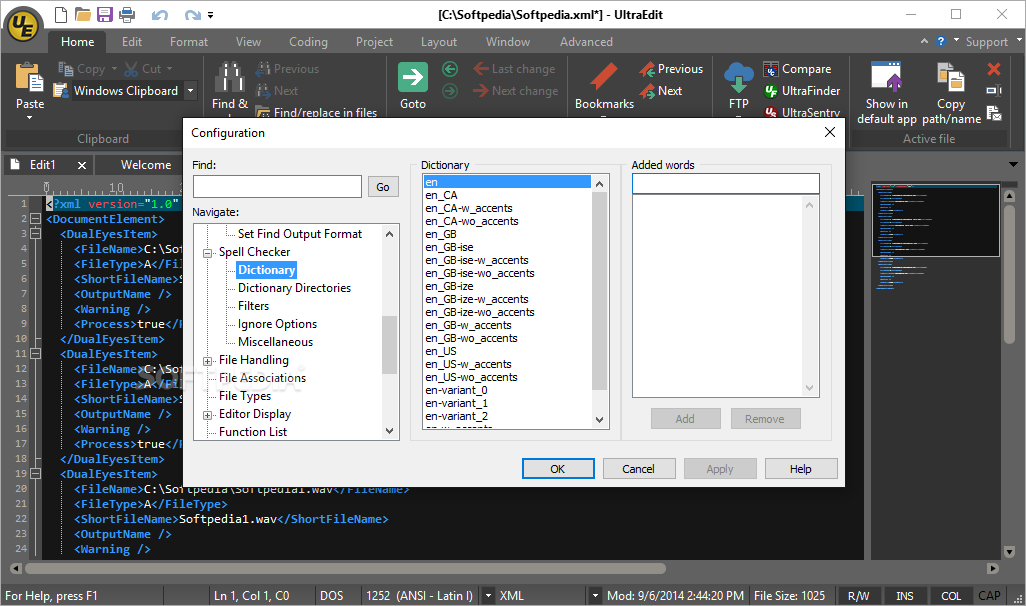Save the file with the floppy icon
Viewport: 1026px width, 606px height.
[x=105, y=14]
